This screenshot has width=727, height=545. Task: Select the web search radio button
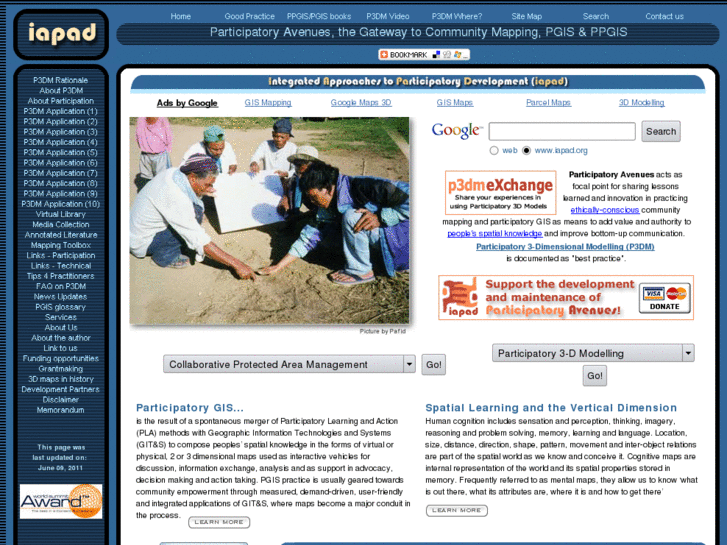pyautogui.click(x=494, y=151)
